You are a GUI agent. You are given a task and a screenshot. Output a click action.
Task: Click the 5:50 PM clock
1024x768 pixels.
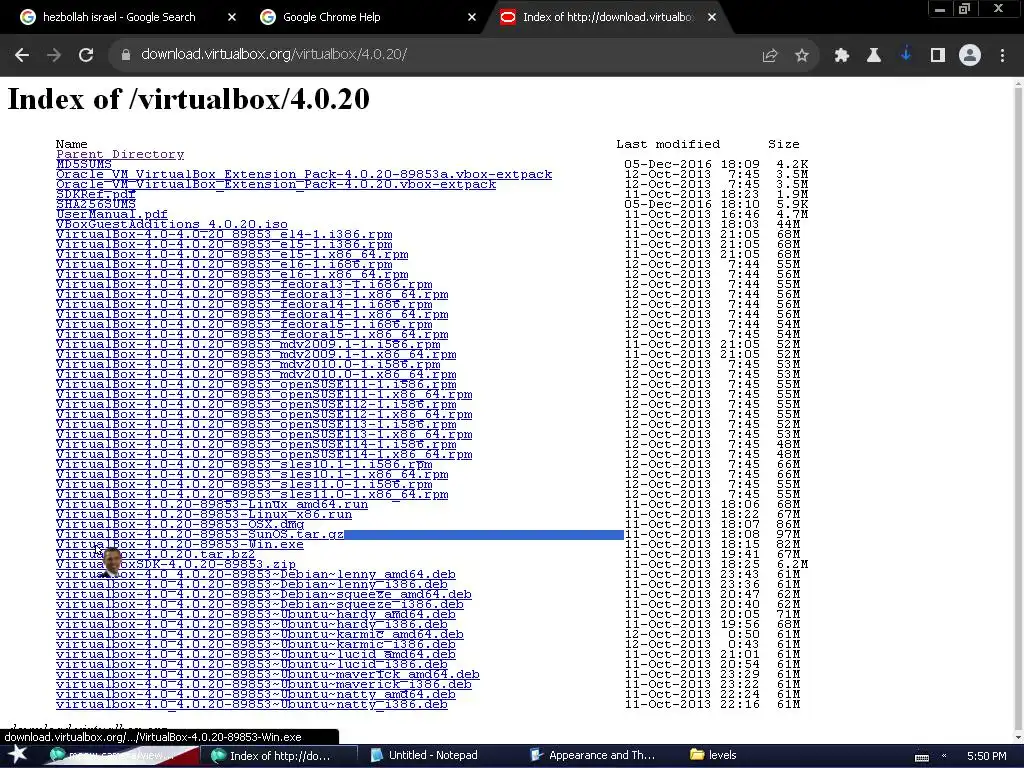[x=987, y=756]
